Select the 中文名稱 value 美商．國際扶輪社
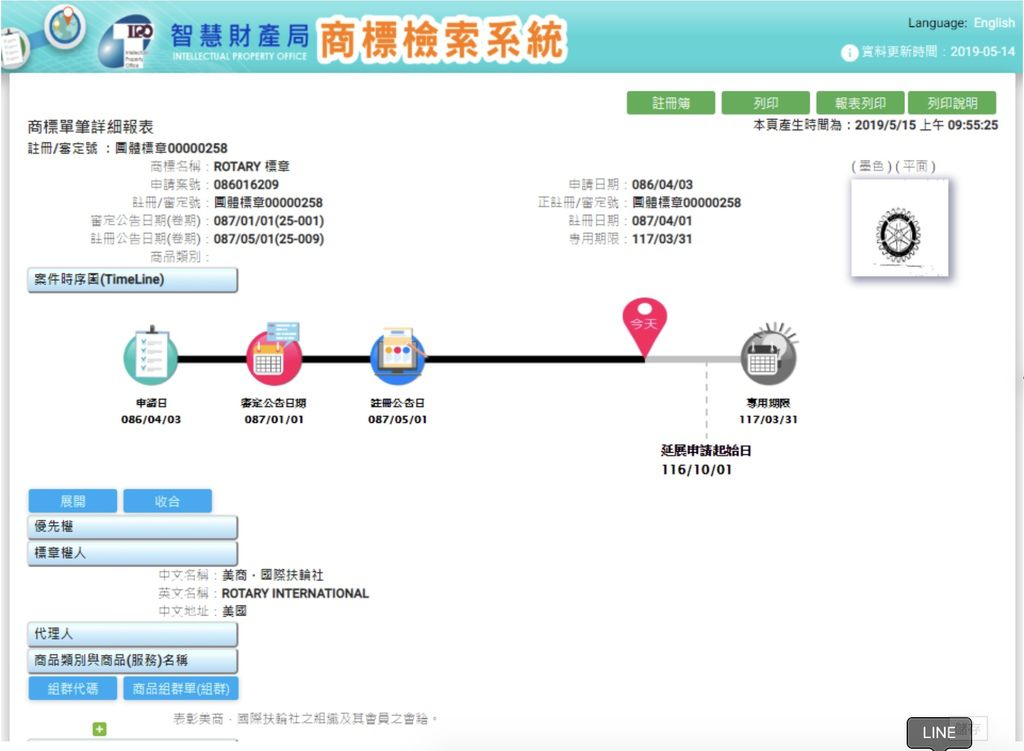The width and height of the screenshot is (1024, 751). [x=273, y=575]
